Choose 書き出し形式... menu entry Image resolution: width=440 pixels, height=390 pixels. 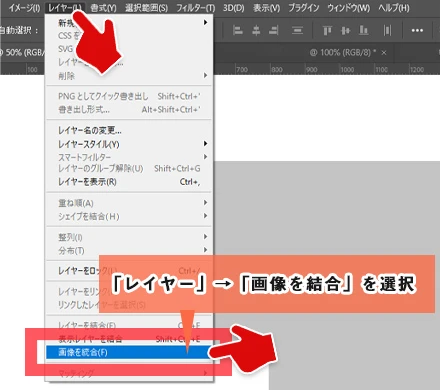coord(129,109)
